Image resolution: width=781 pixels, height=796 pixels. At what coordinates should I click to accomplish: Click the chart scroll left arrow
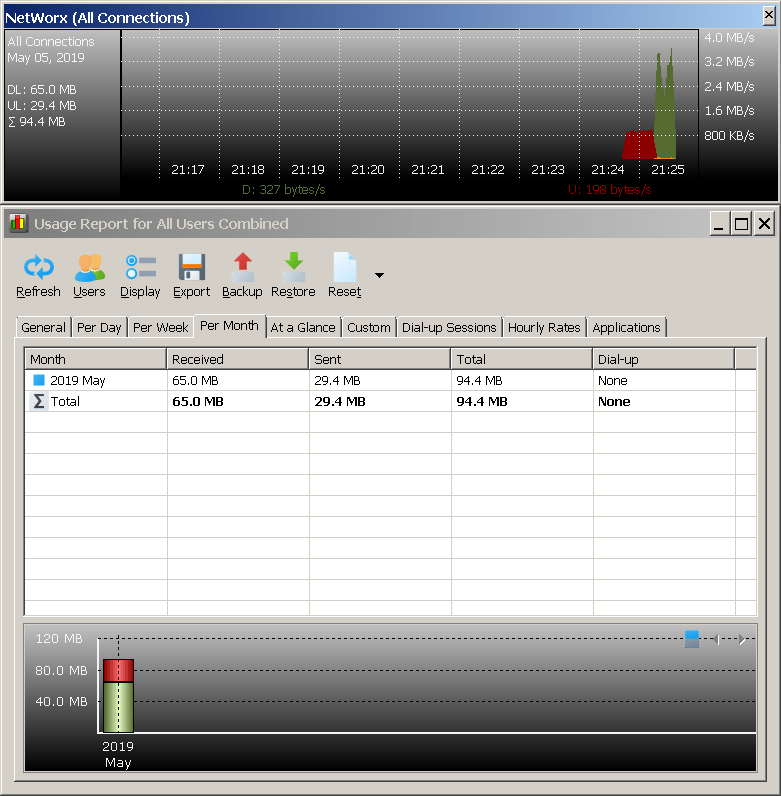coord(717,639)
